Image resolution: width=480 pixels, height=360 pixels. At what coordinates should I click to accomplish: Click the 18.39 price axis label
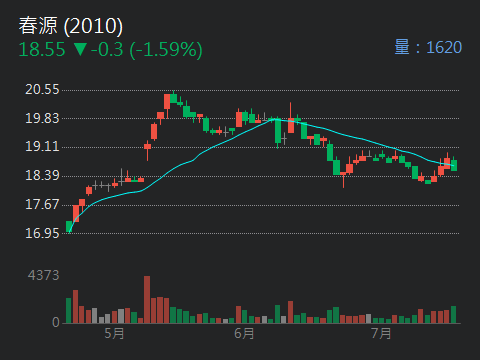tap(42, 175)
